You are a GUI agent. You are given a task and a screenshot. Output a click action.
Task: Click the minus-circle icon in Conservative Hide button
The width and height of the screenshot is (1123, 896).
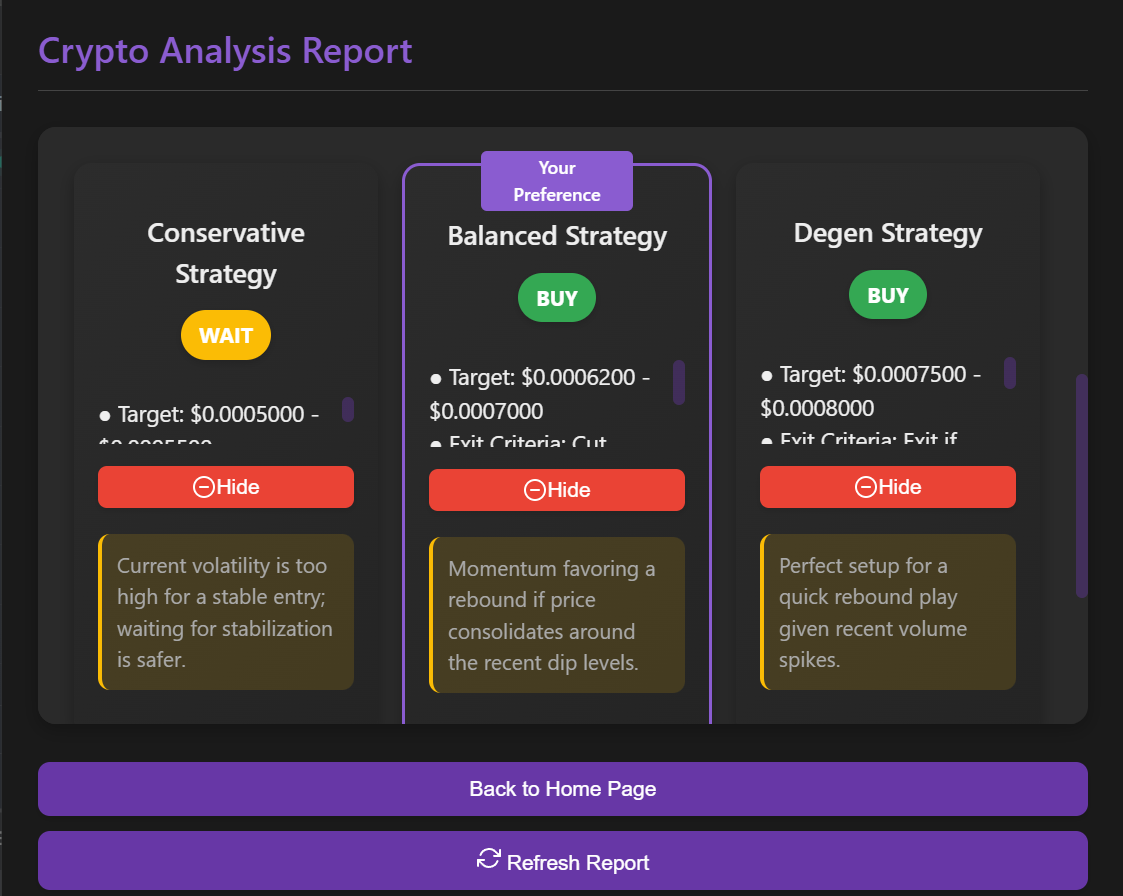click(x=203, y=487)
